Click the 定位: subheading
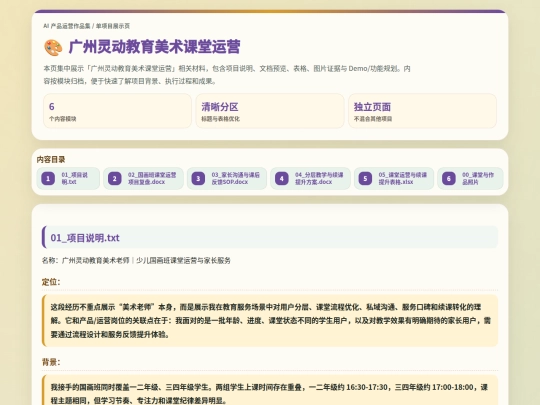 coord(51,282)
